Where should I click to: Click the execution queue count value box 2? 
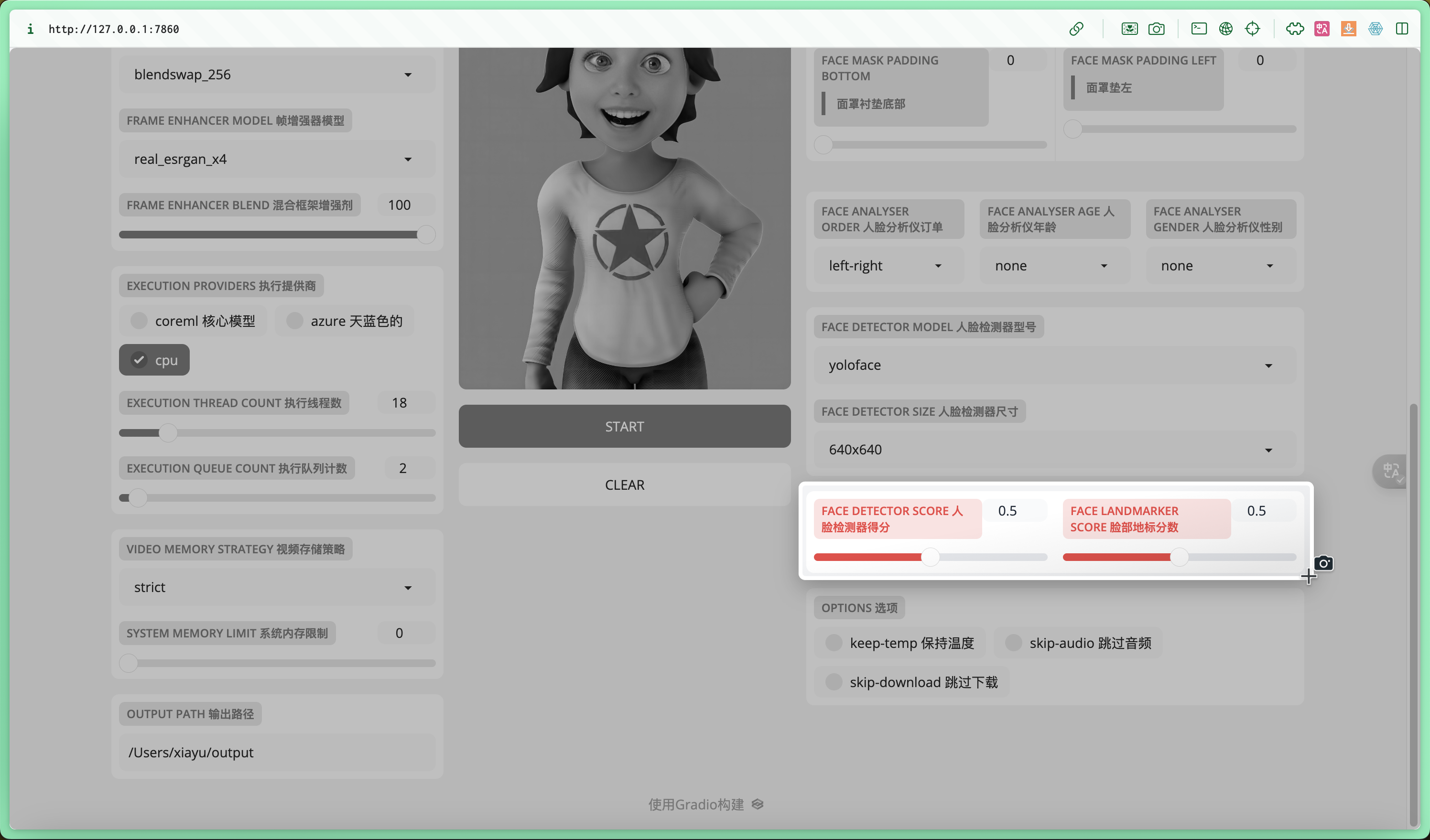click(409, 468)
